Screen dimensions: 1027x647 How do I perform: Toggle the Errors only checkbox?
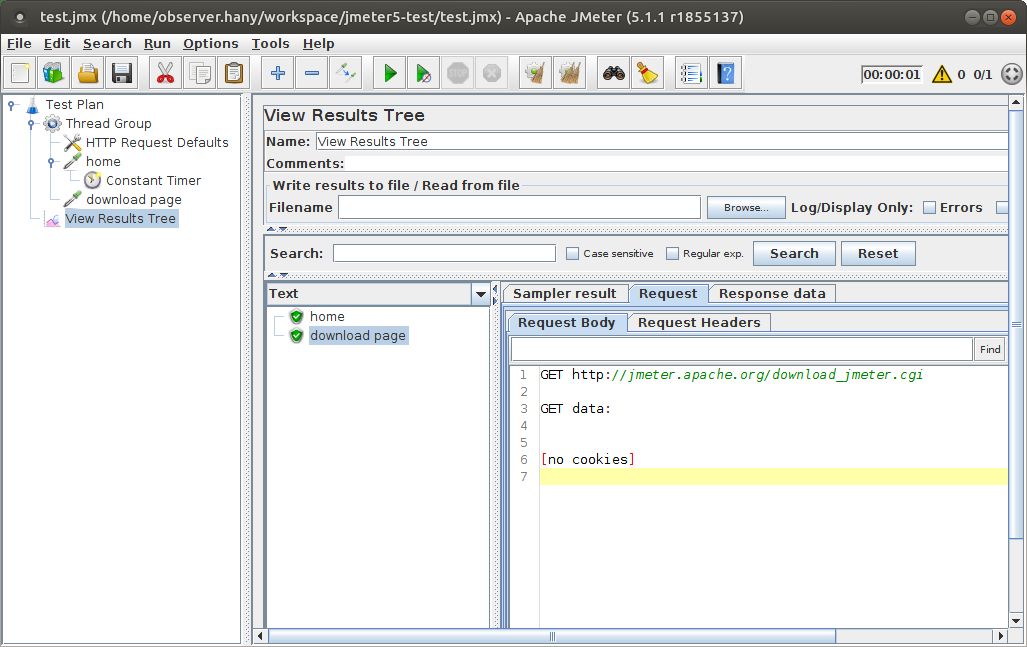click(x=929, y=208)
